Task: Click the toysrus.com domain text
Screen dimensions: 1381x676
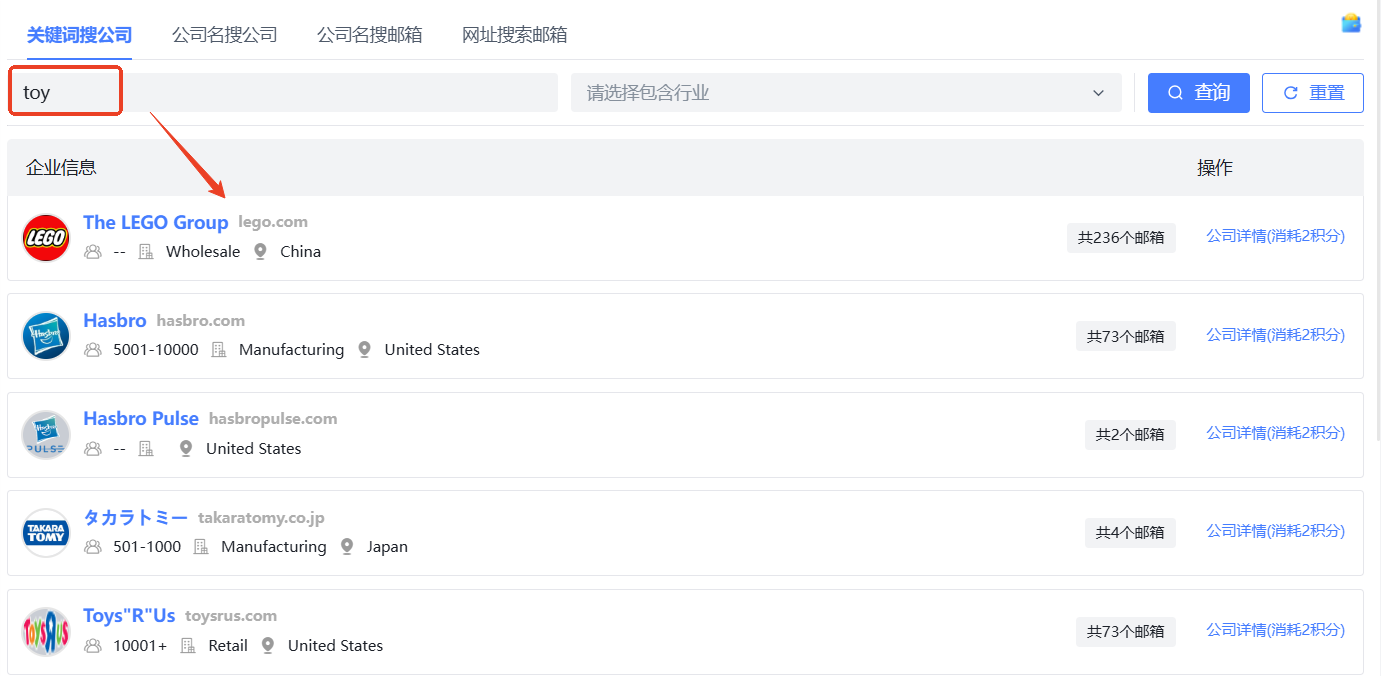Action: pyautogui.click(x=231, y=616)
